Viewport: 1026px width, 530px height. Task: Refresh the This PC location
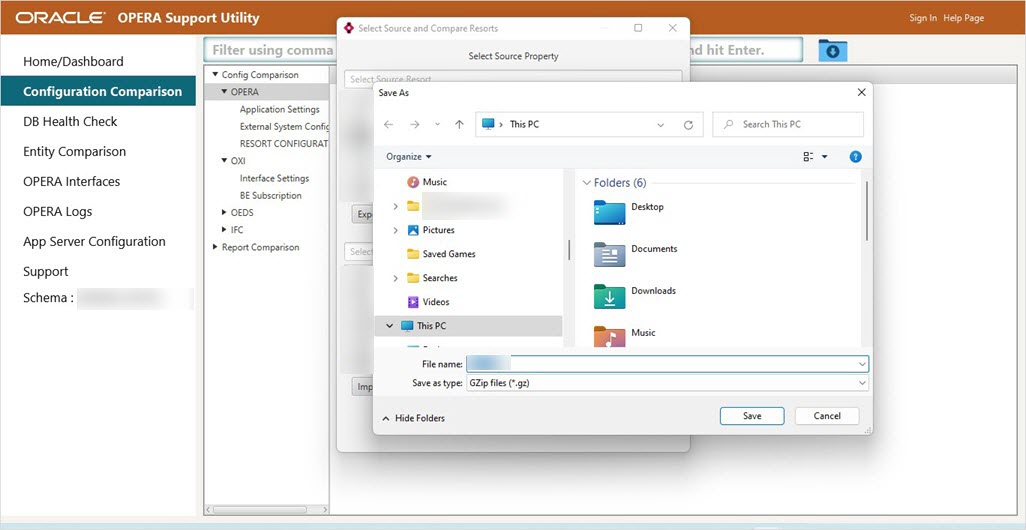point(688,124)
